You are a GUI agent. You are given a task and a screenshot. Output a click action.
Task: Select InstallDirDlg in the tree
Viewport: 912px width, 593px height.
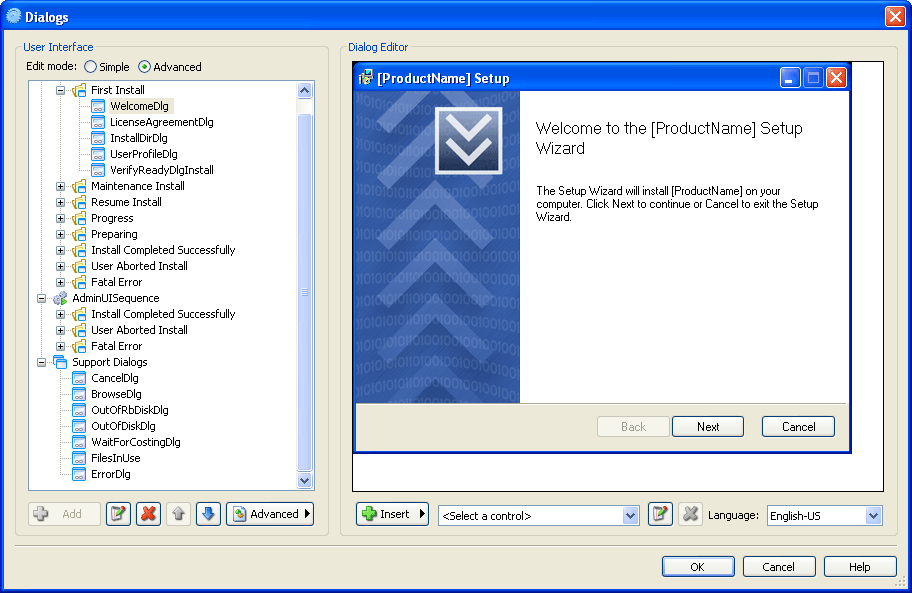pyautogui.click(x=139, y=138)
